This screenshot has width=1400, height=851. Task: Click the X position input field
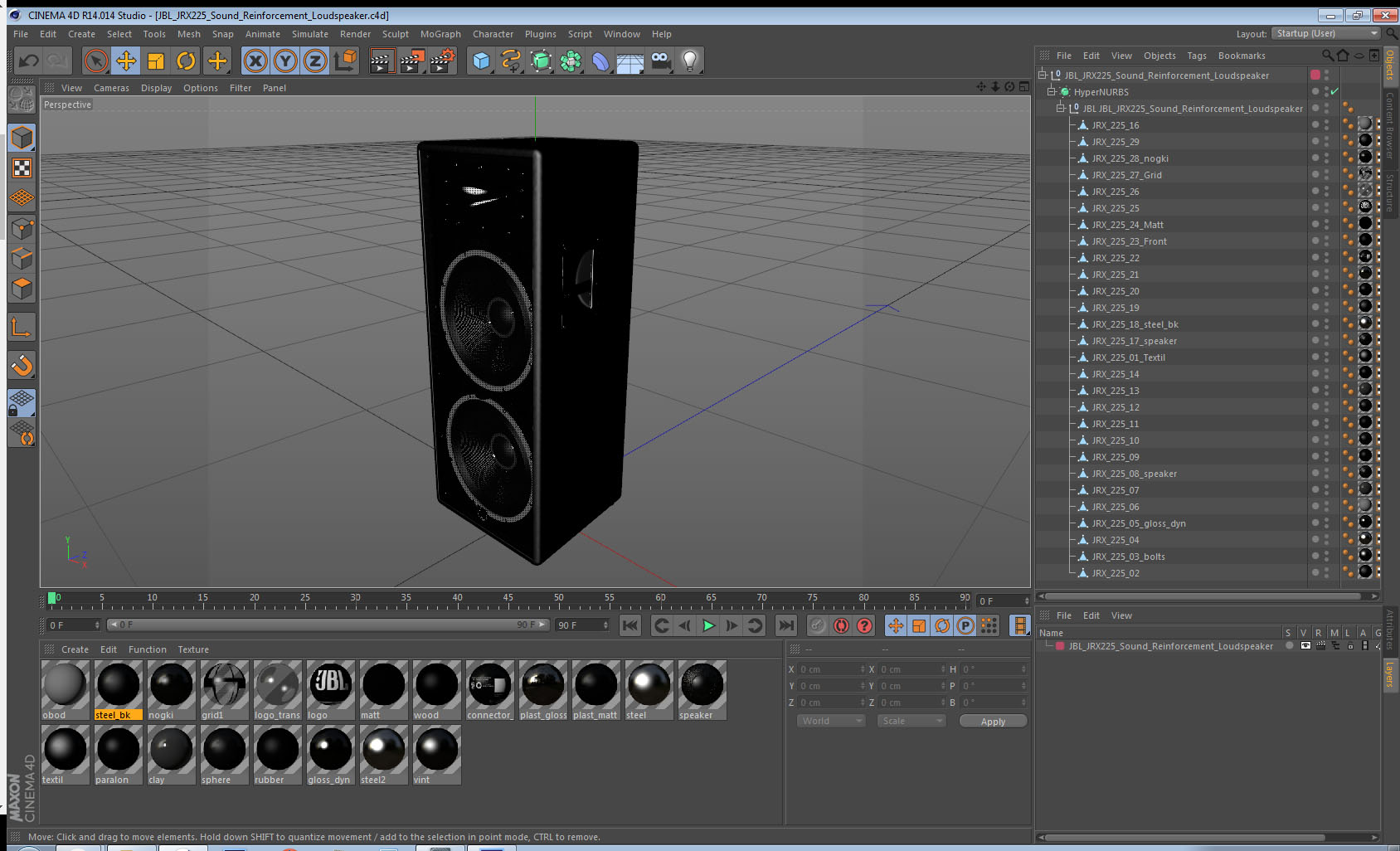[832, 669]
